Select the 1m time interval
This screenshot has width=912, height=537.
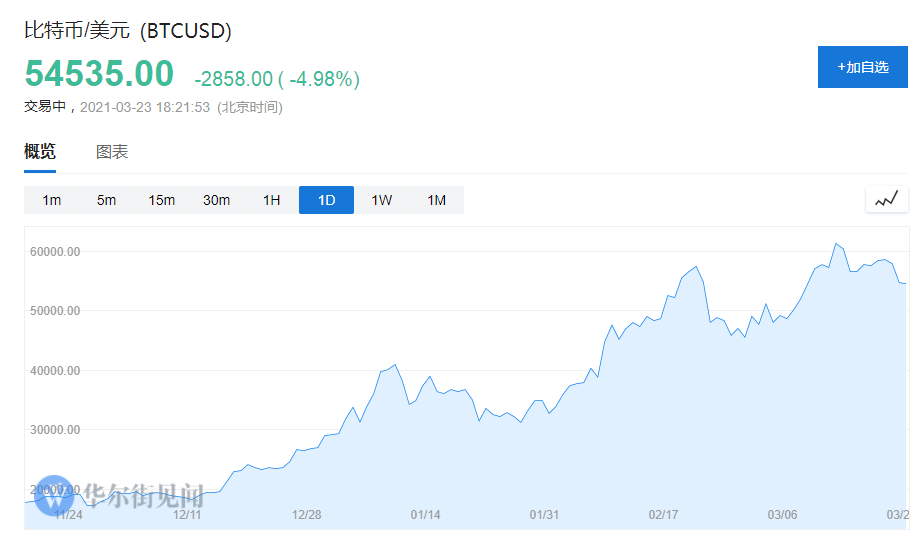pos(52,200)
